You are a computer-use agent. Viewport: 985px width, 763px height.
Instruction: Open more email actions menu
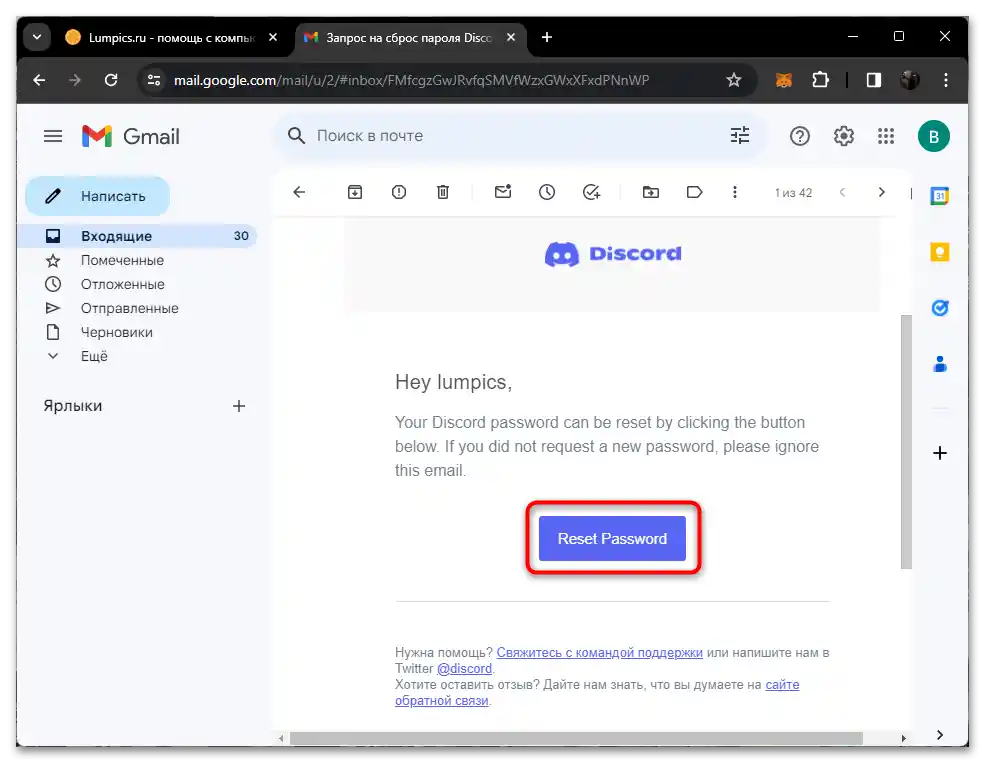(x=734, y=192)
